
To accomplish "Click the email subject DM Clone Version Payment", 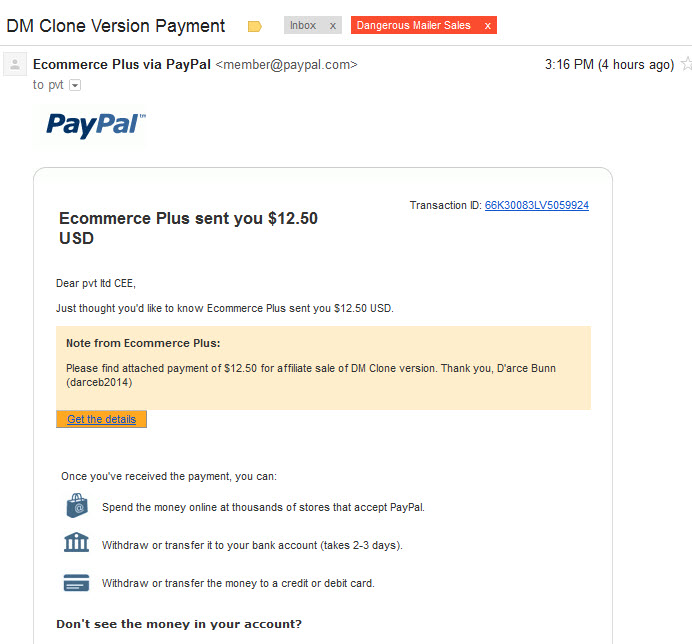I will 116,26.
